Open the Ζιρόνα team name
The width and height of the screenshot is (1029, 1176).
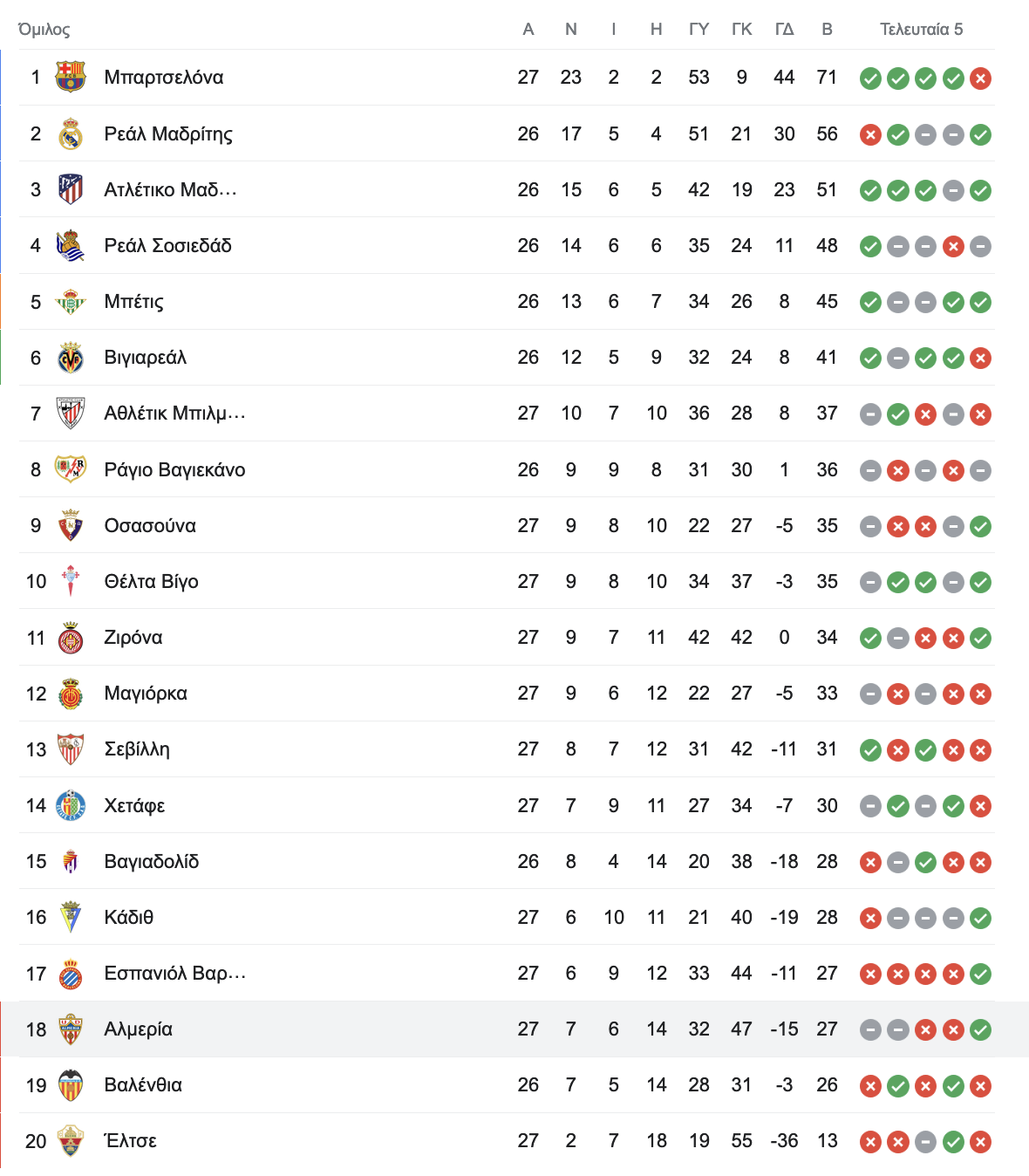[133, 638]
